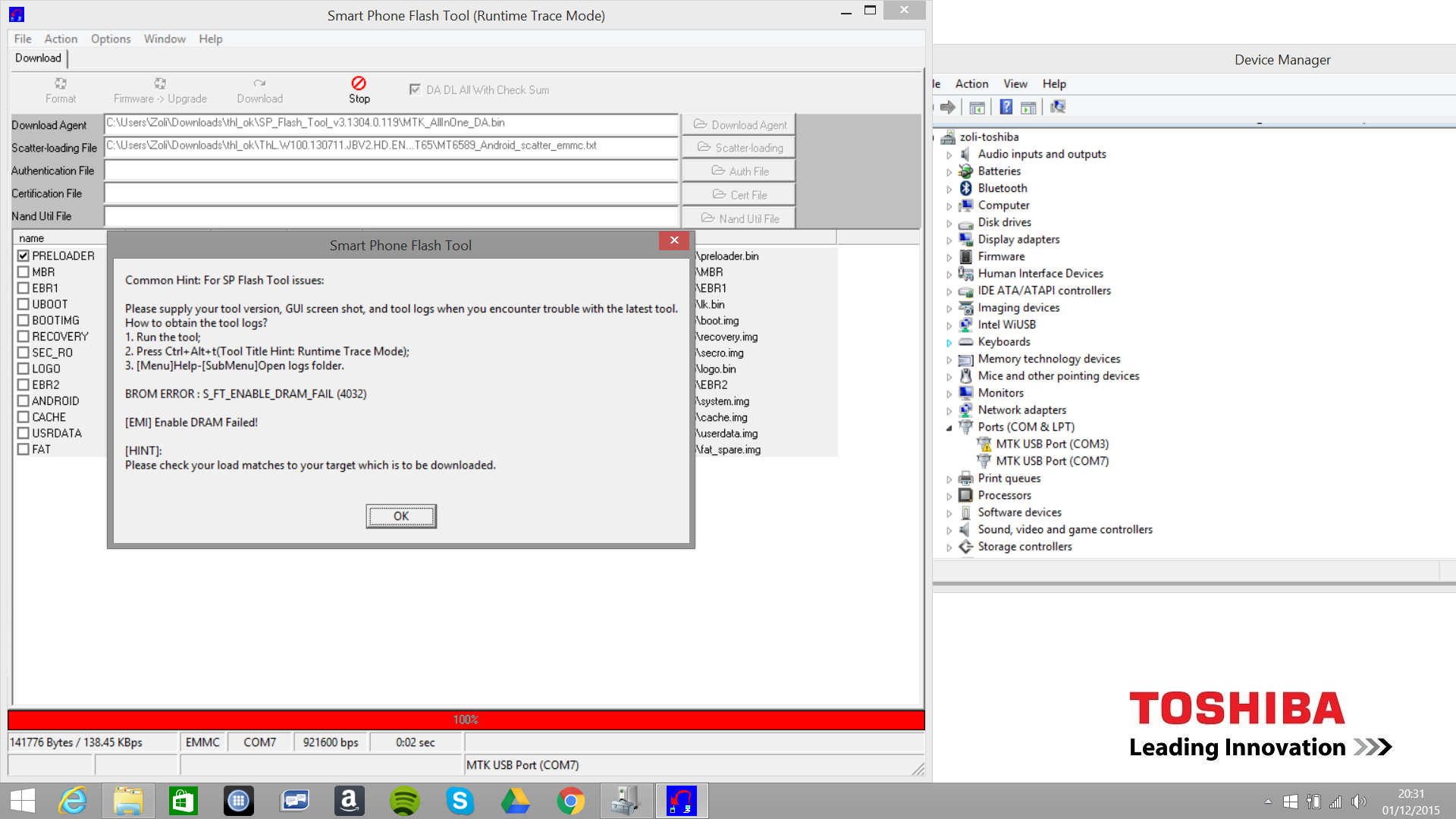Click the Authentication File input field
Screen dimensions: 1456x819
pos(391,171)
